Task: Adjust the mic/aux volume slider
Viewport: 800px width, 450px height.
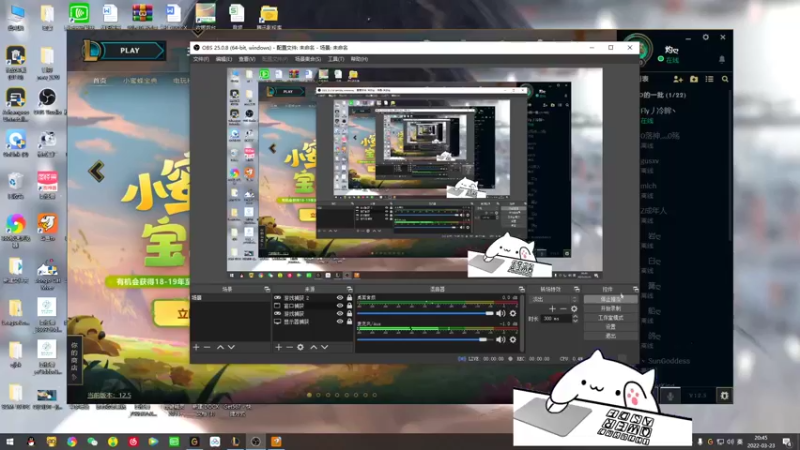Action: click(425, 339)
